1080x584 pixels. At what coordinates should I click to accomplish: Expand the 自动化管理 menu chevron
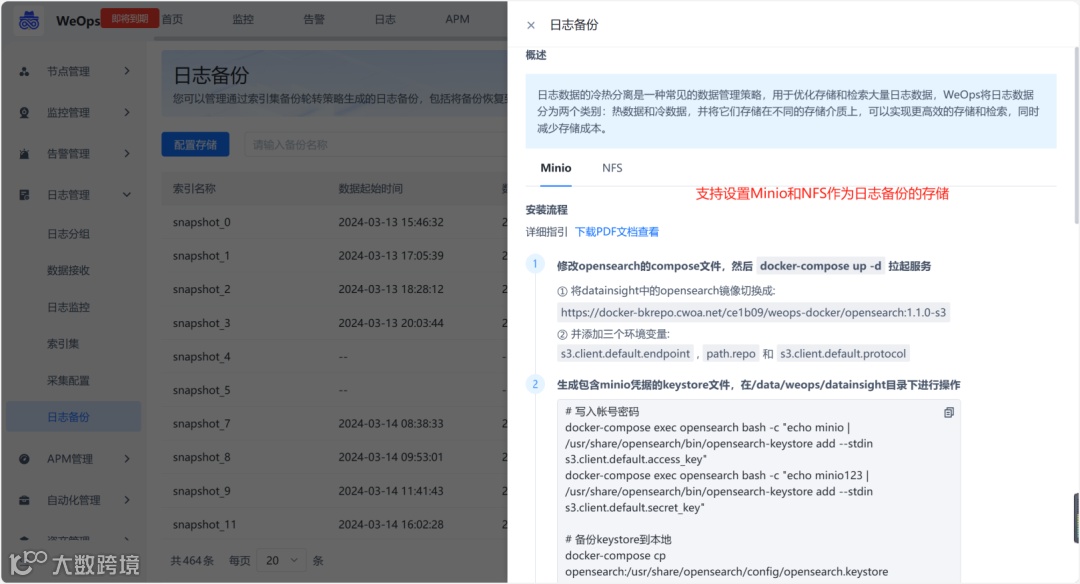coord(127,500)
